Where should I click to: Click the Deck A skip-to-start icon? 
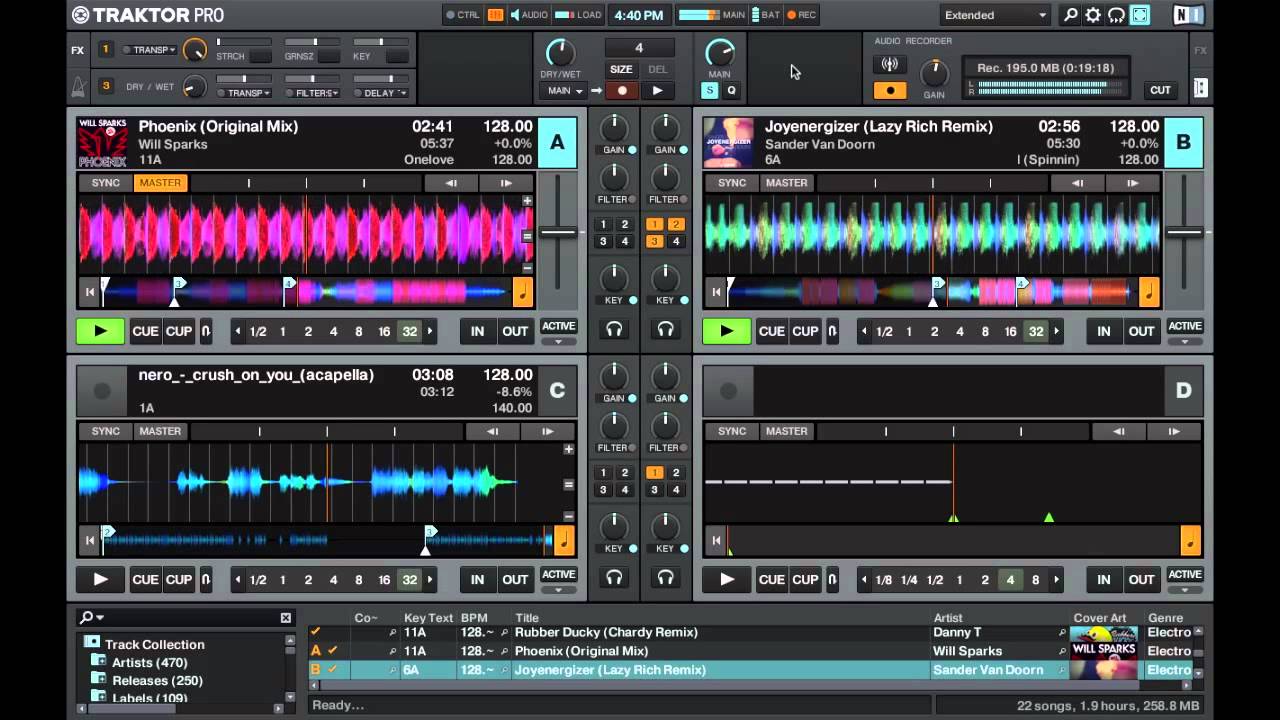89,292
